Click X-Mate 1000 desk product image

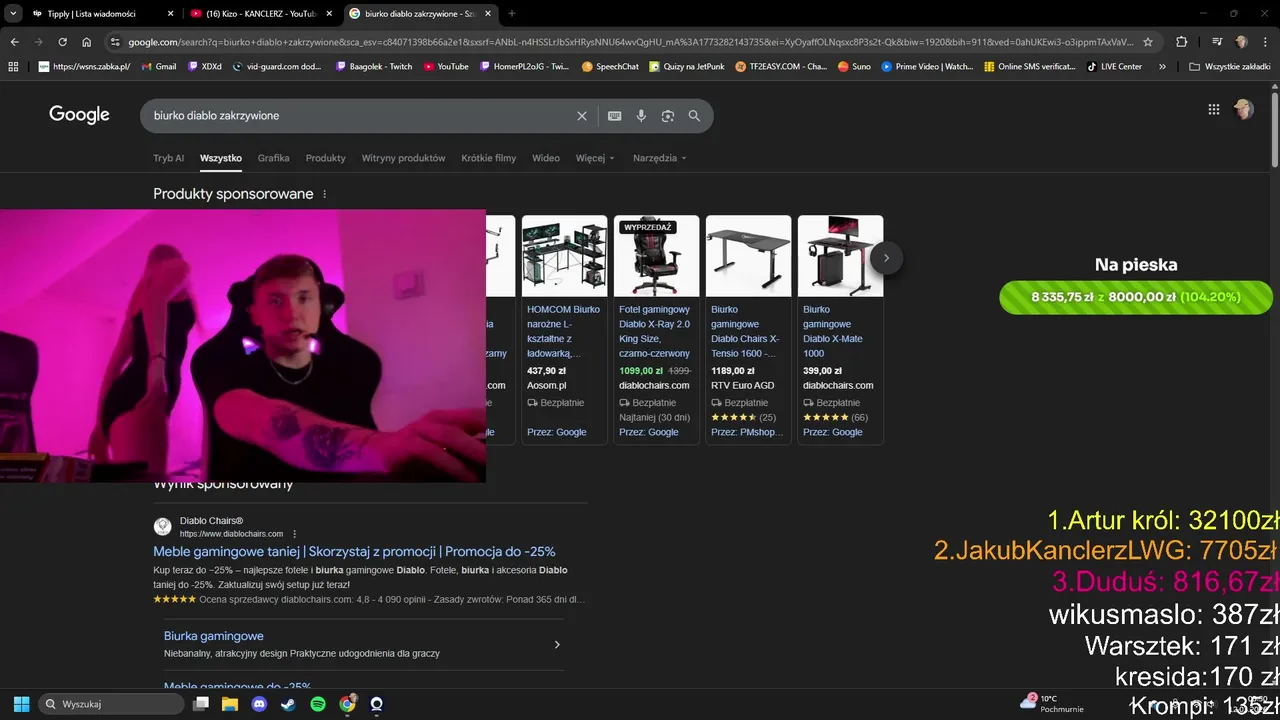840,256
